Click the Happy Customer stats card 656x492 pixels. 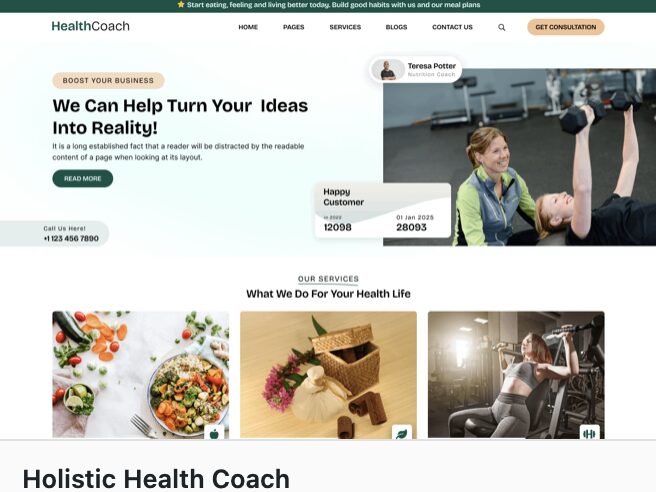383,210
